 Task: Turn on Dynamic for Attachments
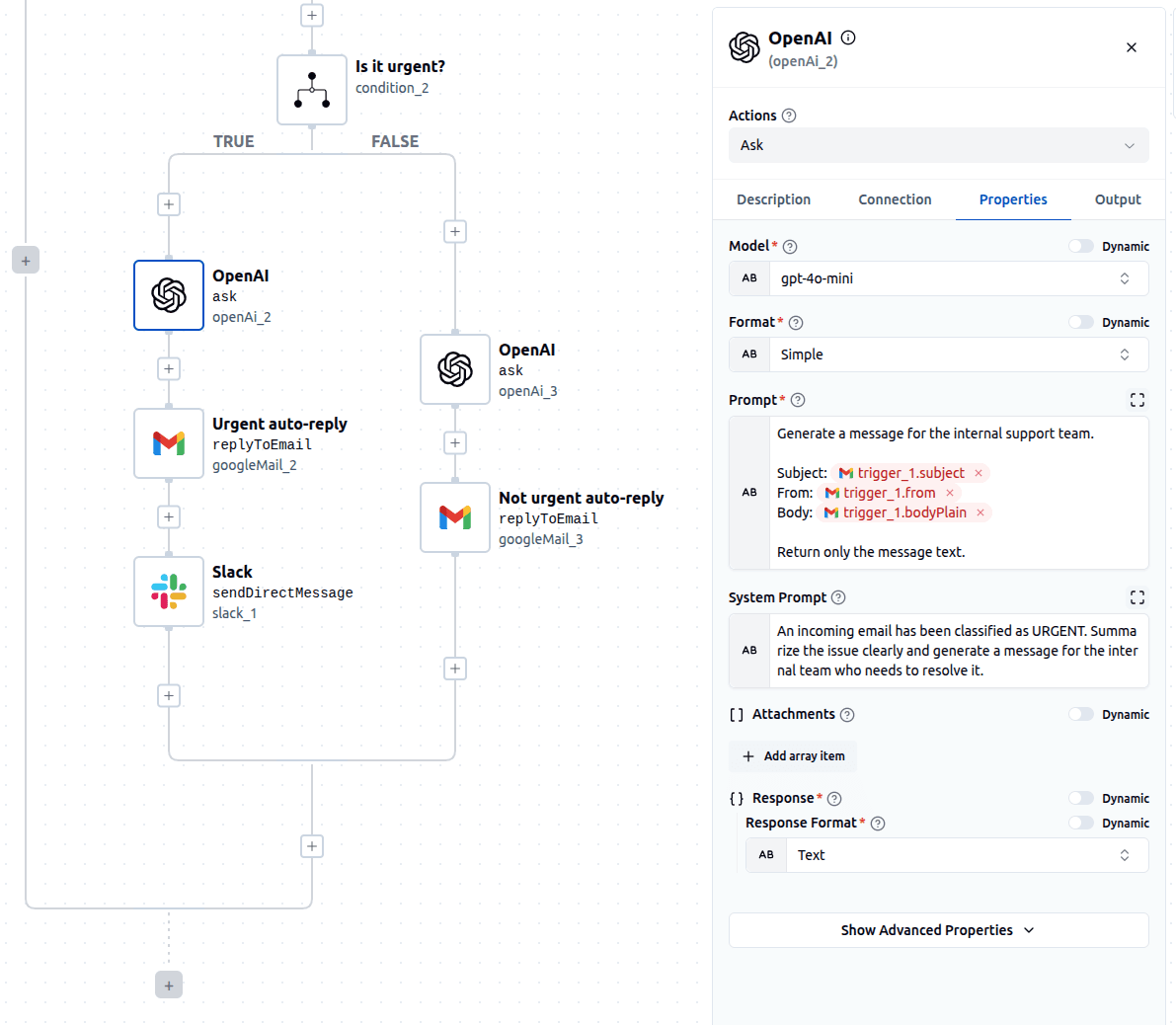tap(1081, 714)
